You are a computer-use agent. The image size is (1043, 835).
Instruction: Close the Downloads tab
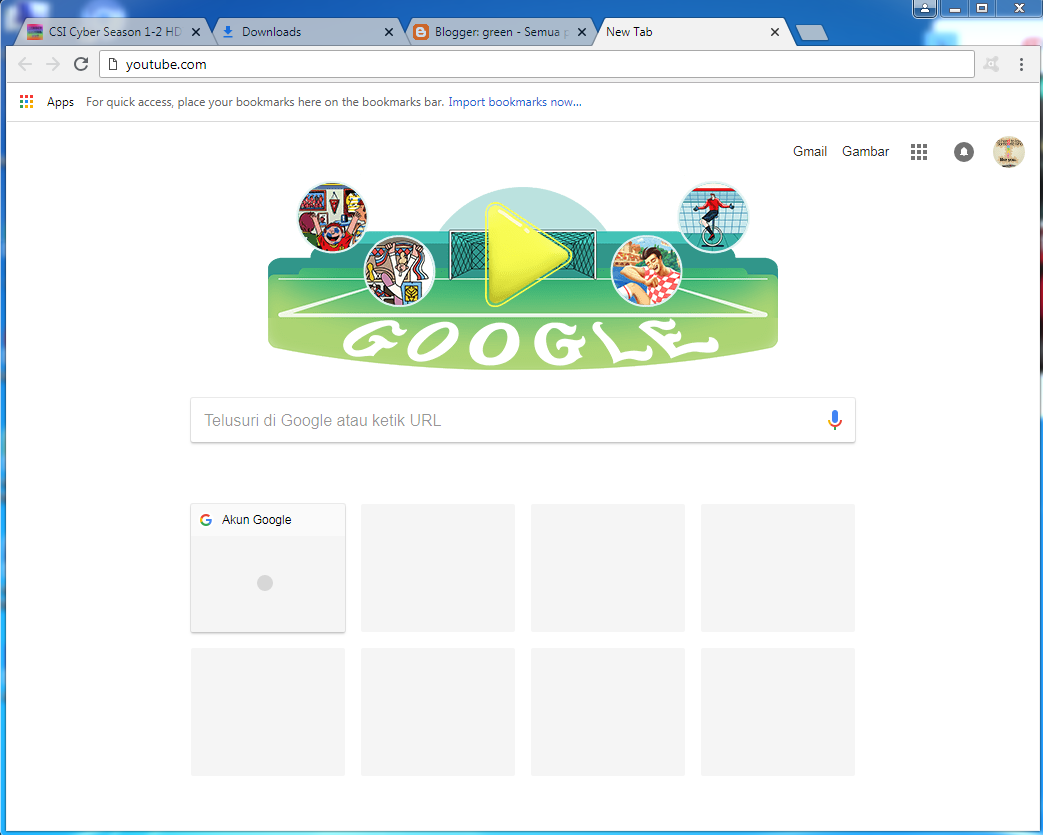[388, 32]
